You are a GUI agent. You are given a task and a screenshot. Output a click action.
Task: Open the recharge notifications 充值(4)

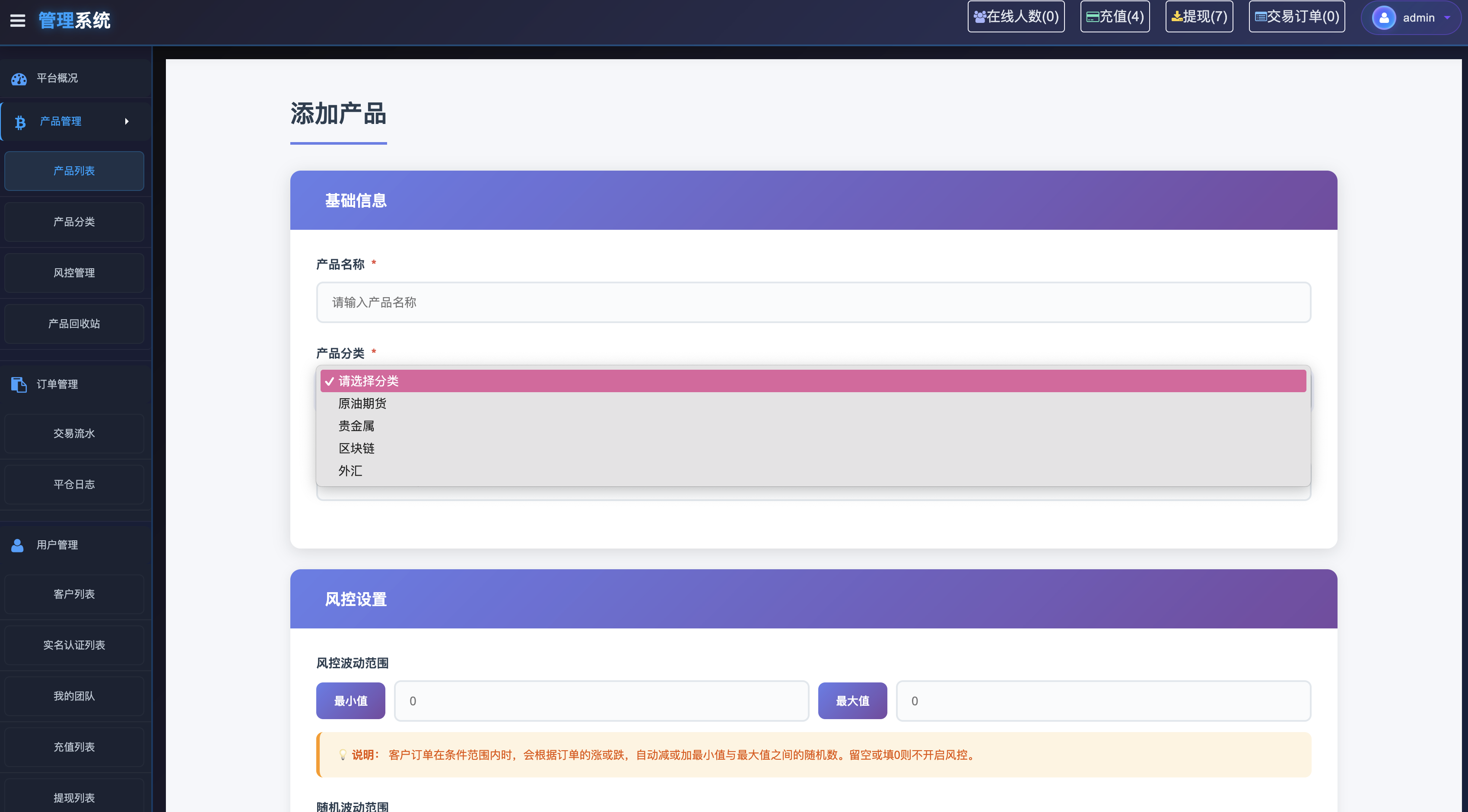pos(1115,16)
